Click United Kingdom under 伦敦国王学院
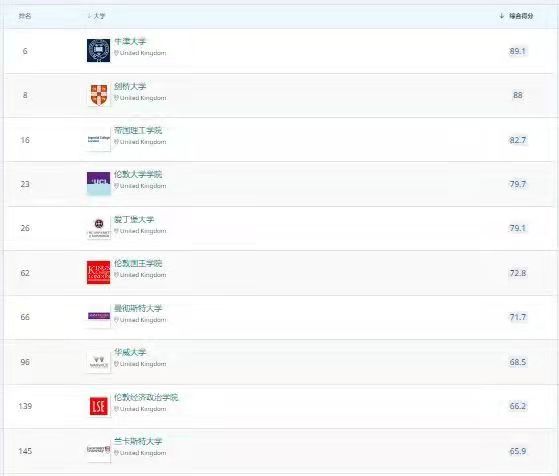Image resolution: width=559 pixels, height=476 pixels. point(143,275)
